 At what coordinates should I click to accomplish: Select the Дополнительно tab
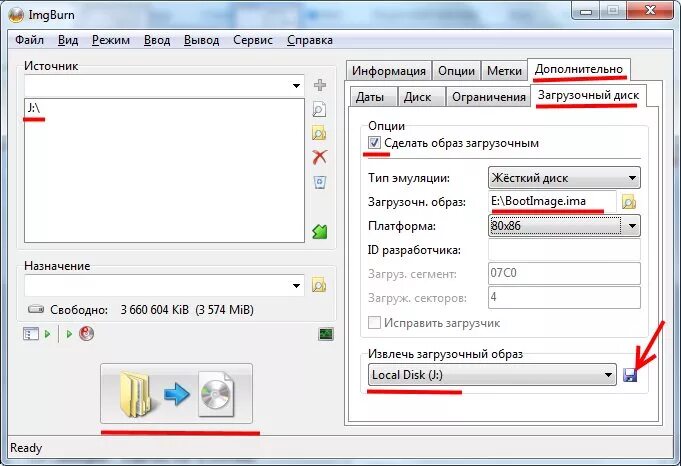tap(579, 69)
